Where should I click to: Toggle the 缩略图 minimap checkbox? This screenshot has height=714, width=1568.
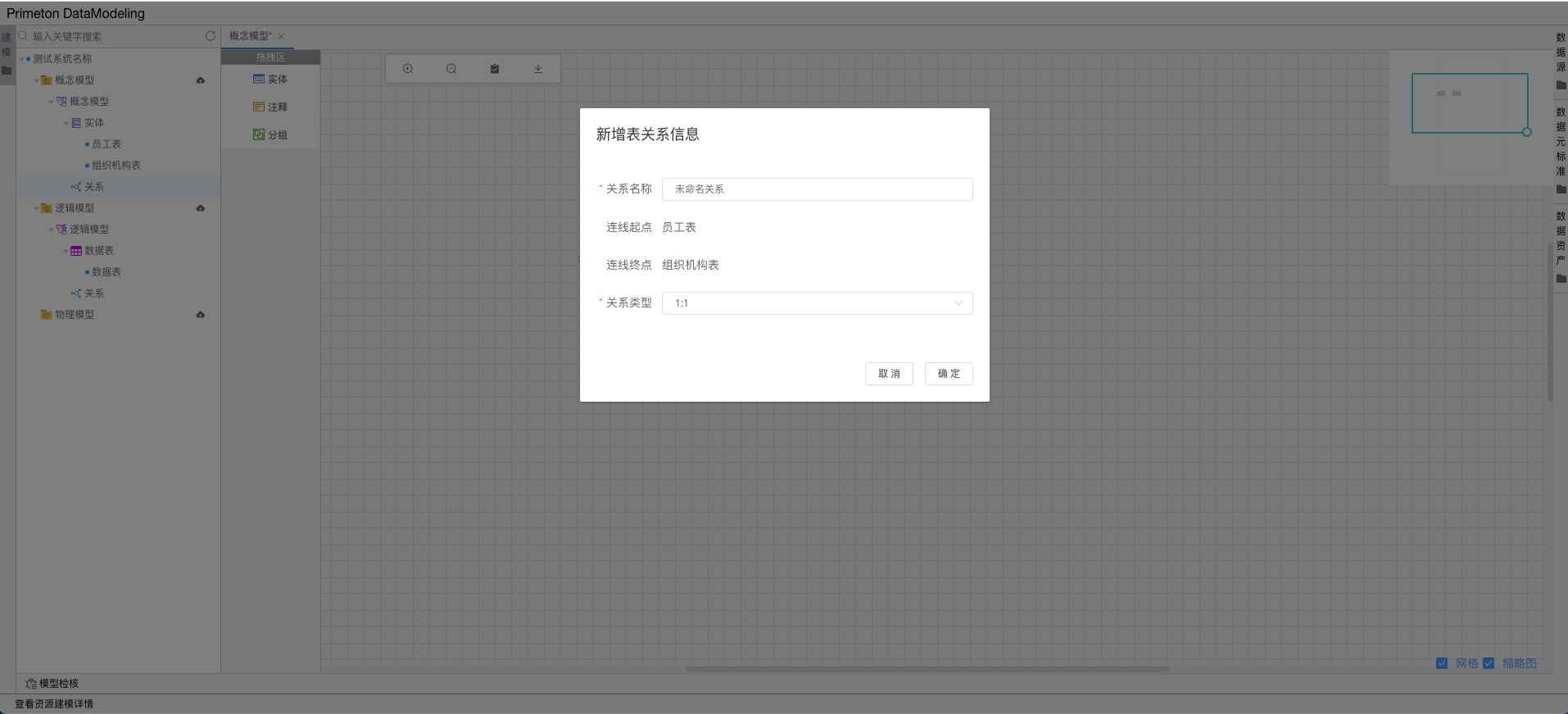(x=1489, y=663)
